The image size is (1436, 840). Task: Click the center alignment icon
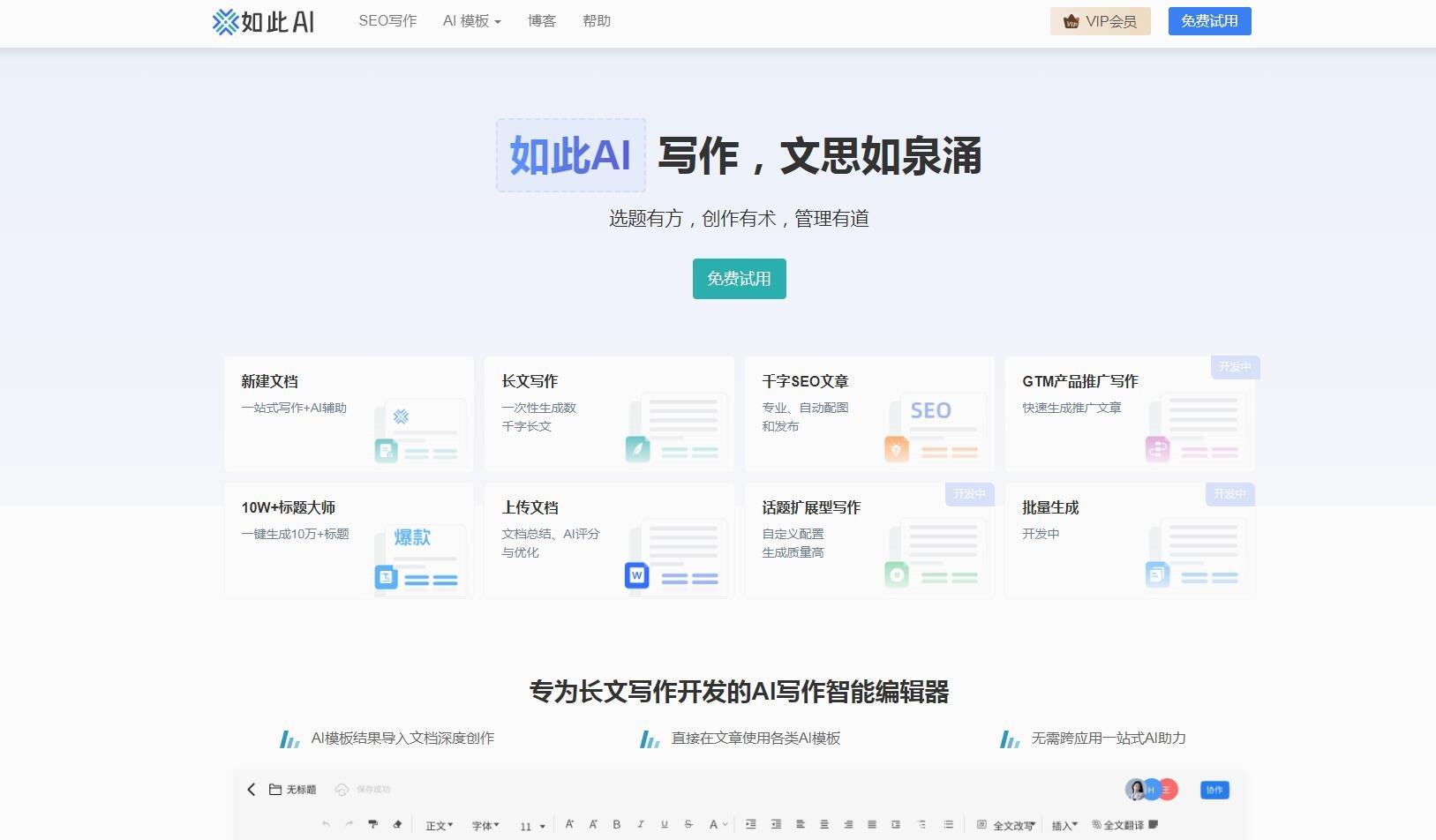tap(823, 824)
